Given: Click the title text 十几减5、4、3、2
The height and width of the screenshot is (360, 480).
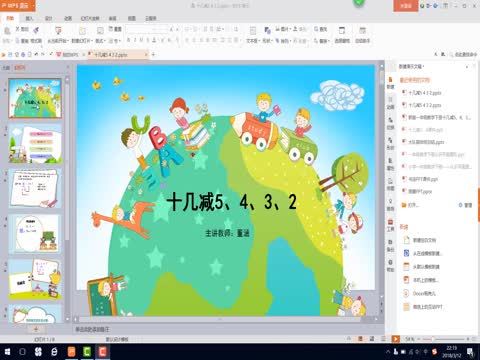Looking at the screenshot, I should click(231, 202).
